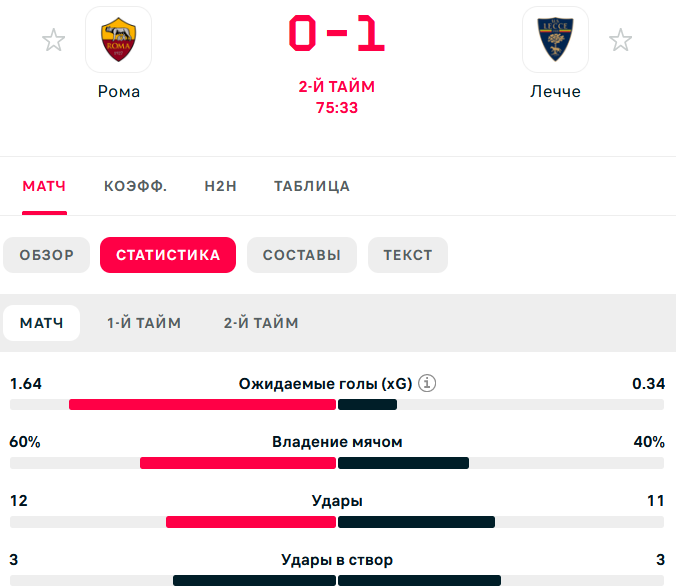676x588 pixels.
Task: Switch to the КОЭФФ. tab
Action: [135, 186]
